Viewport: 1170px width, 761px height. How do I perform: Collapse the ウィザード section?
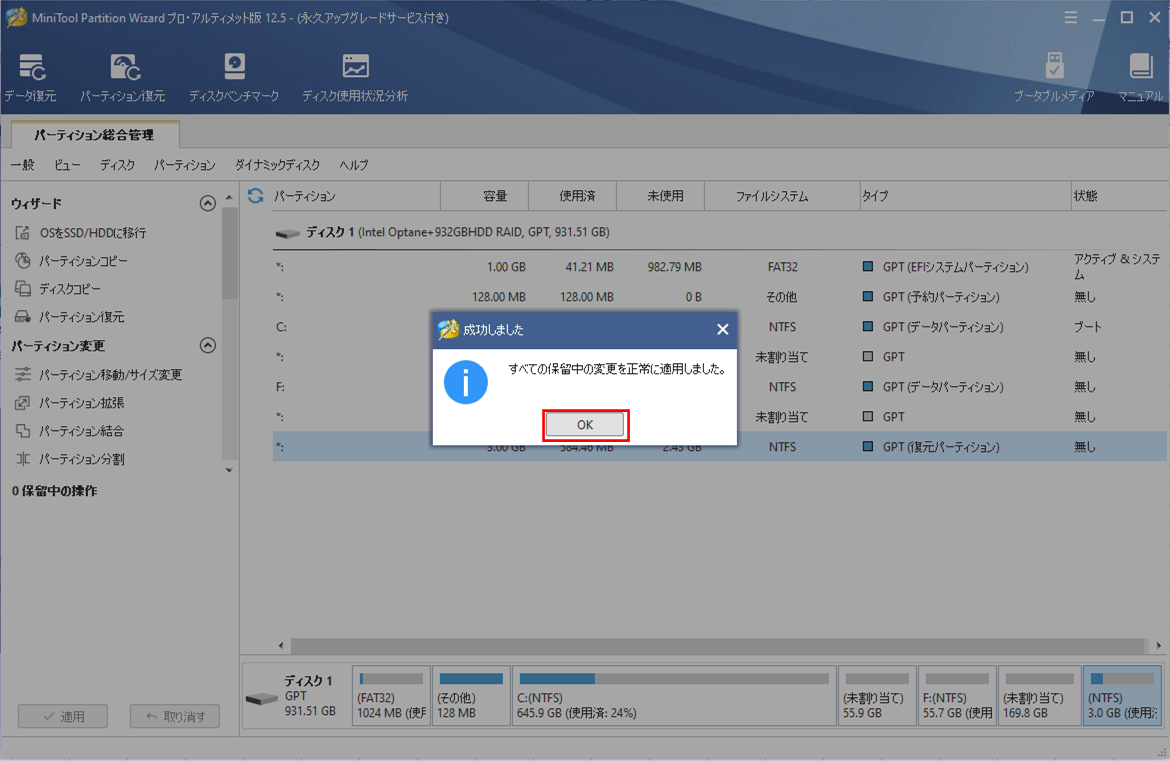(208, 204)
